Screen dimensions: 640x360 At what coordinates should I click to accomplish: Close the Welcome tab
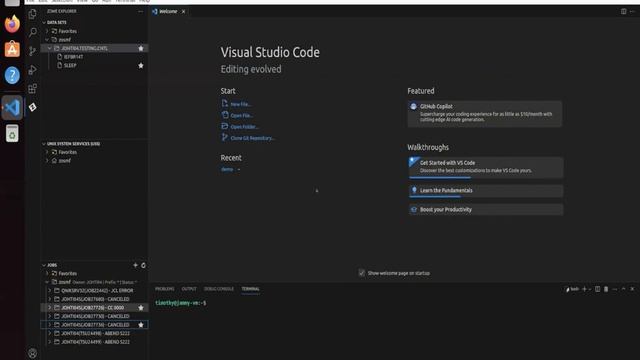pyautogui.click(x=184, y=11)
